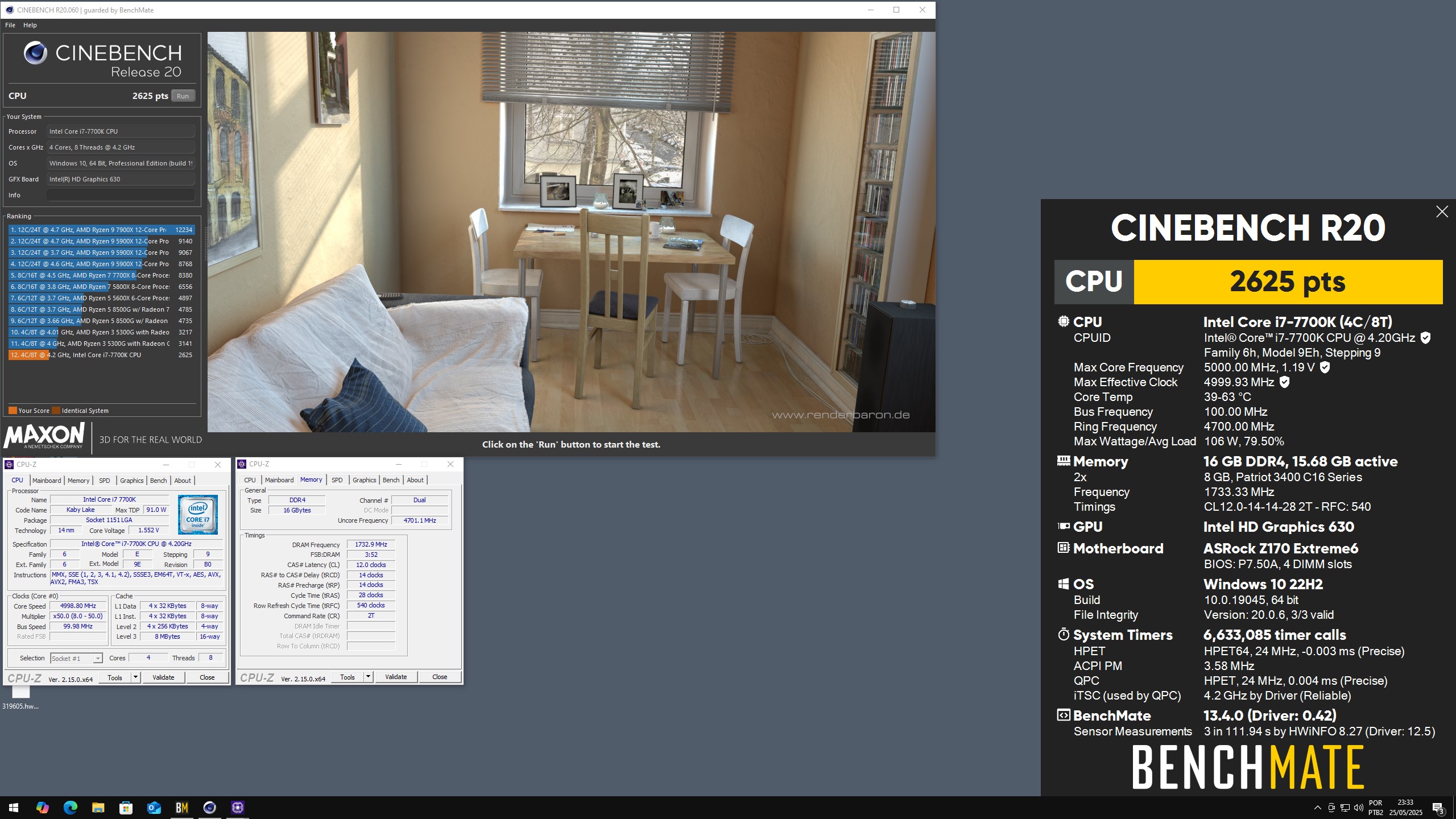This screenshot has width=1456, height=819.
Task: Click the right CPU-Z window title icon
Action: coord(242,464)
